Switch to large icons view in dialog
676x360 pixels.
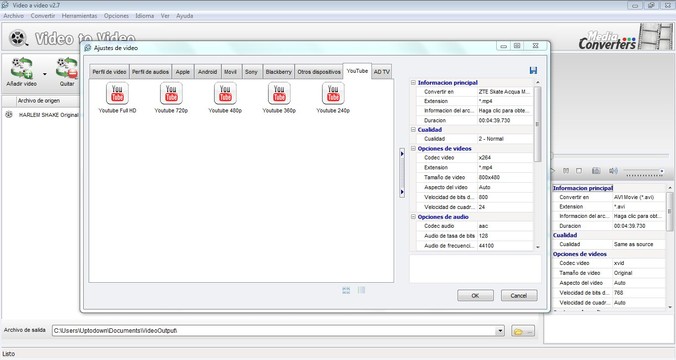click(x=346, y=290)
